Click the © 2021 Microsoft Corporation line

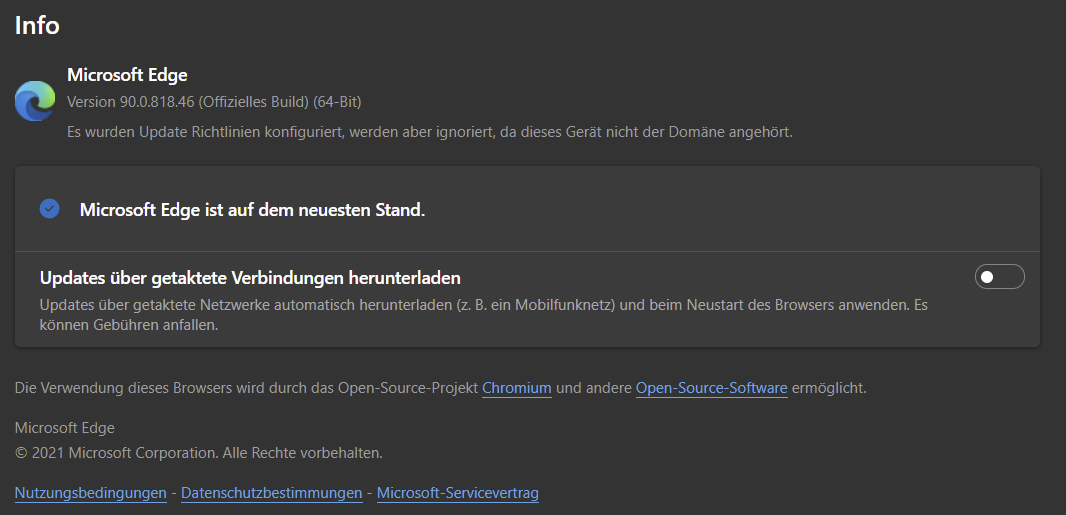198,453
